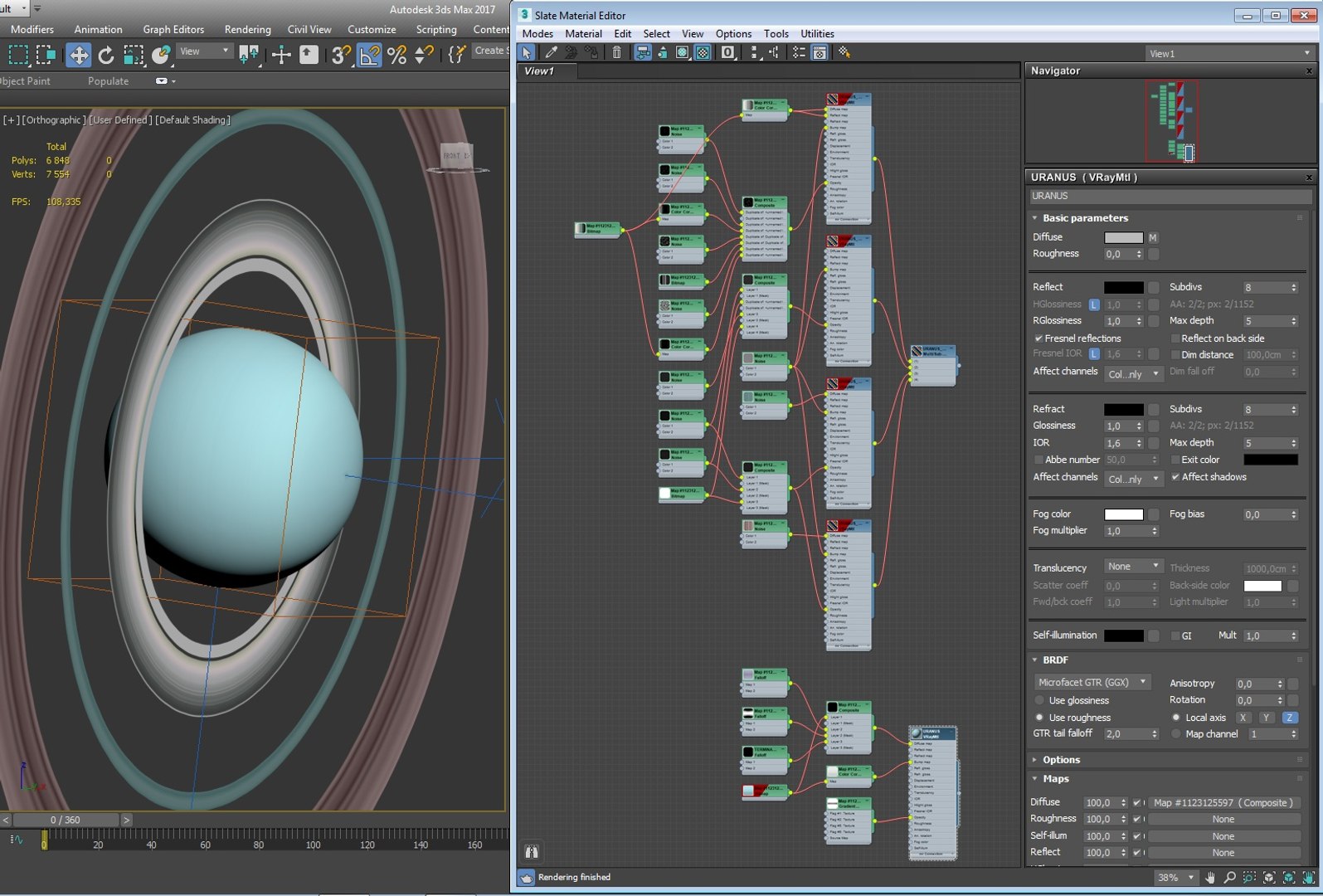Click the Delete Selected trash icon
This screenshot has height=896, width=1323.
coord(616,52)
